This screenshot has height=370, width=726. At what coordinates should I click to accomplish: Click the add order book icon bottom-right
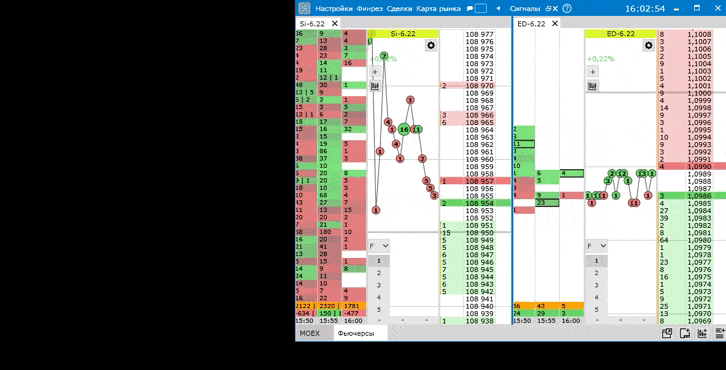720,333
